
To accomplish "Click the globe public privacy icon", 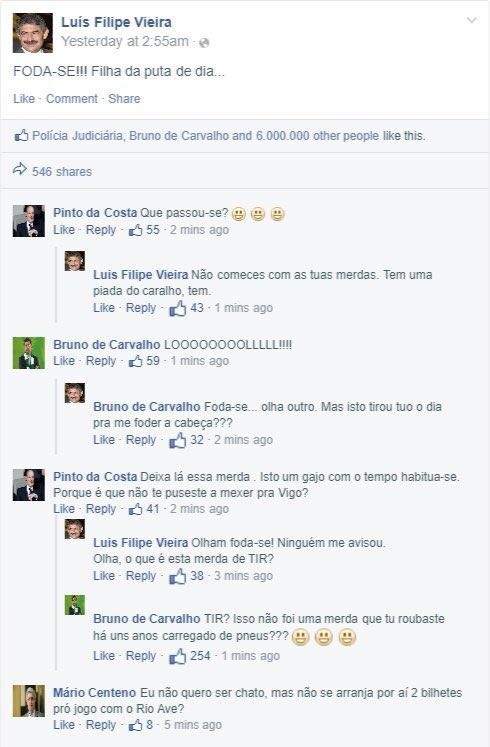I will pos(204,43).
